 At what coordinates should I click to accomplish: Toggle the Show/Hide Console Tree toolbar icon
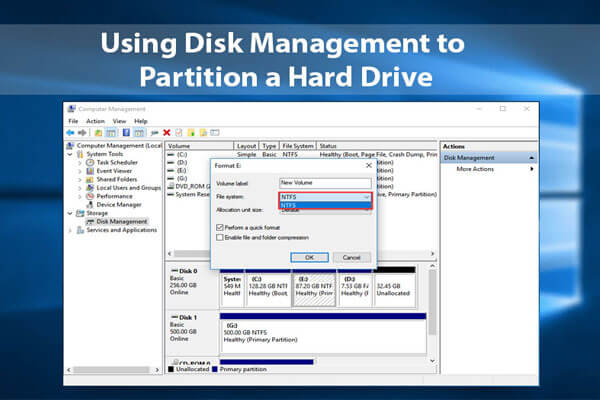click(111, 133)
